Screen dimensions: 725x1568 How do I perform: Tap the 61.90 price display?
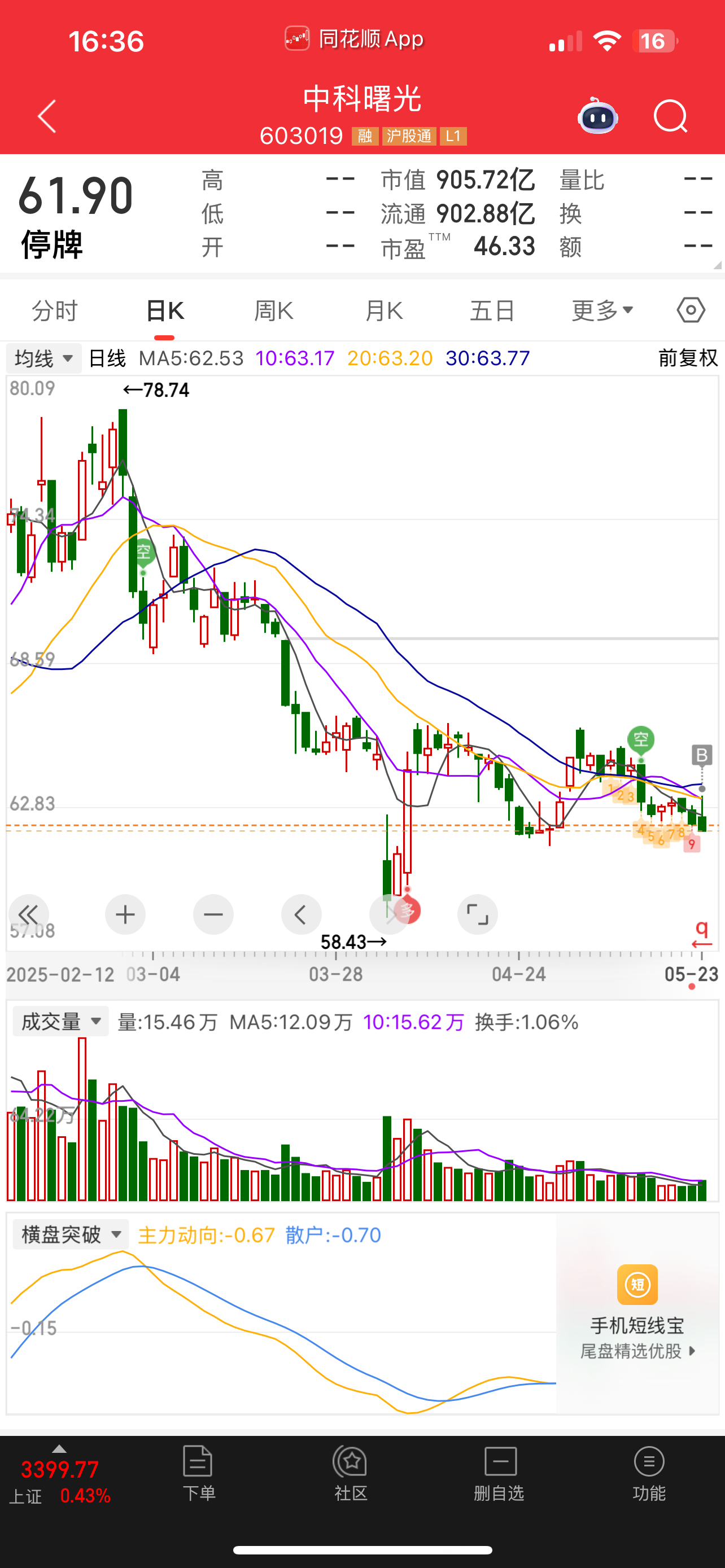coord(76,196)
